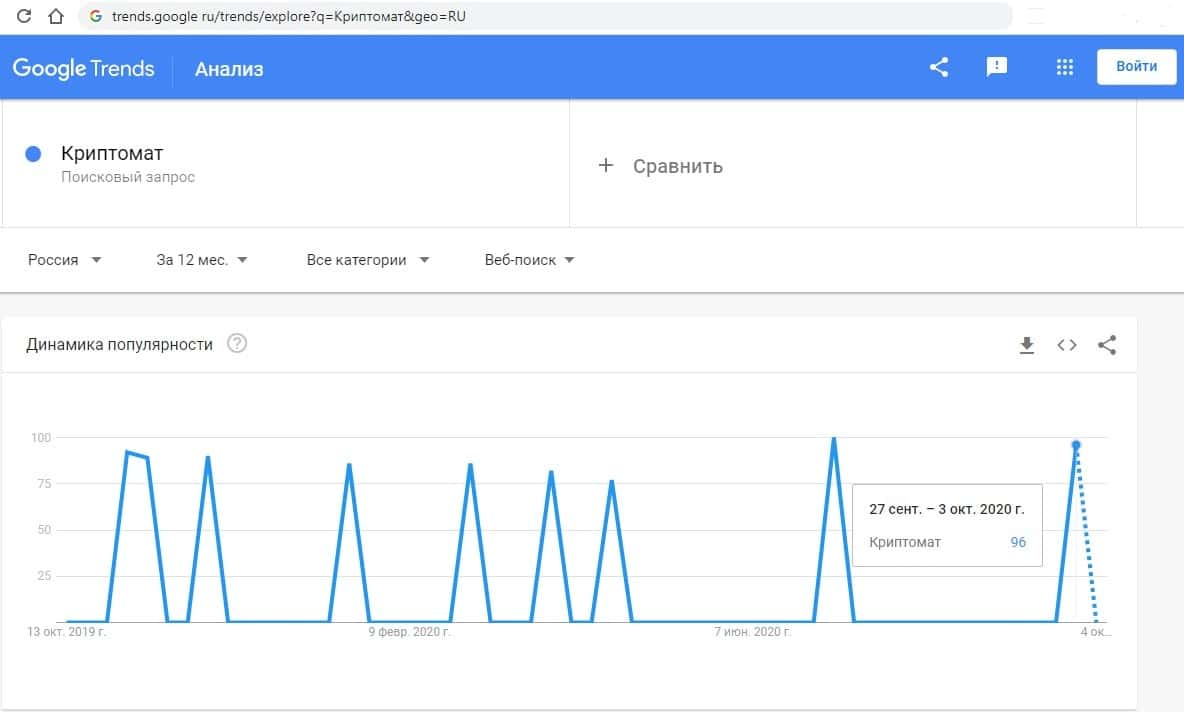
Task: Go to browser home page icon
Action: coord(56,17)
